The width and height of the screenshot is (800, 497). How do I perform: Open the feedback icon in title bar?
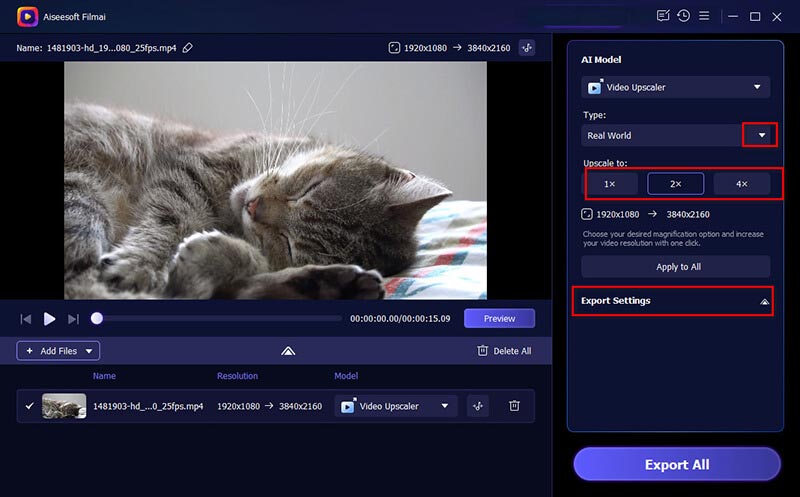click(662, 16)
